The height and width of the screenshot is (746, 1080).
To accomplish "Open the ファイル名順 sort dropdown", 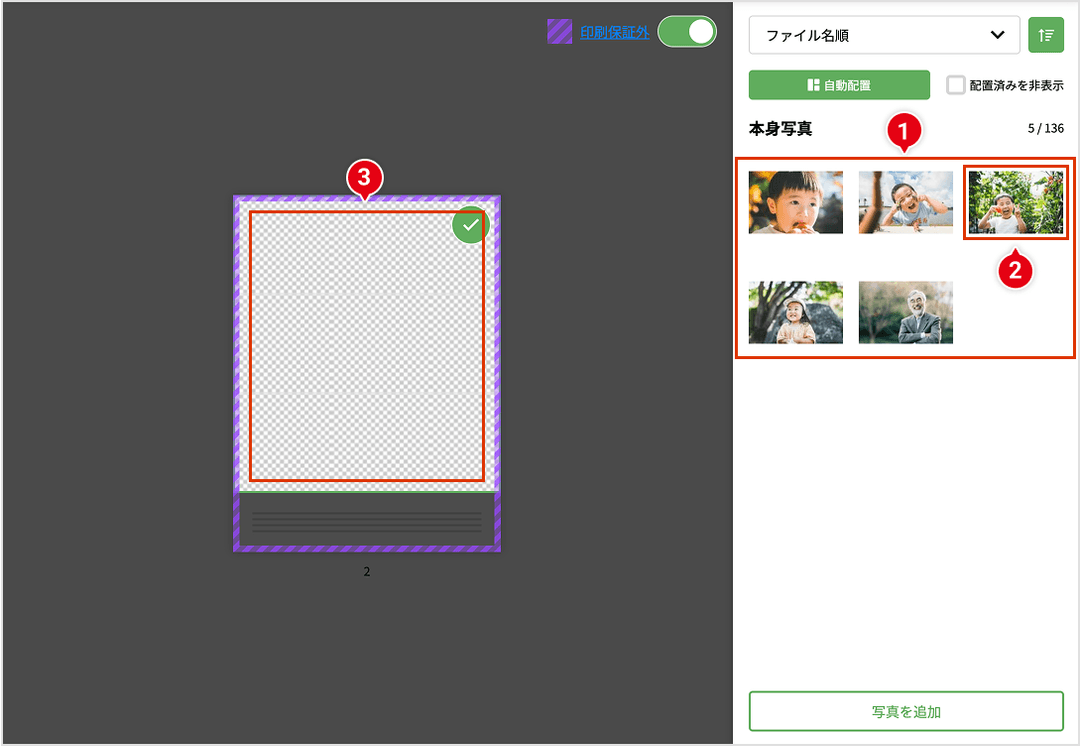I will point(884,35).
